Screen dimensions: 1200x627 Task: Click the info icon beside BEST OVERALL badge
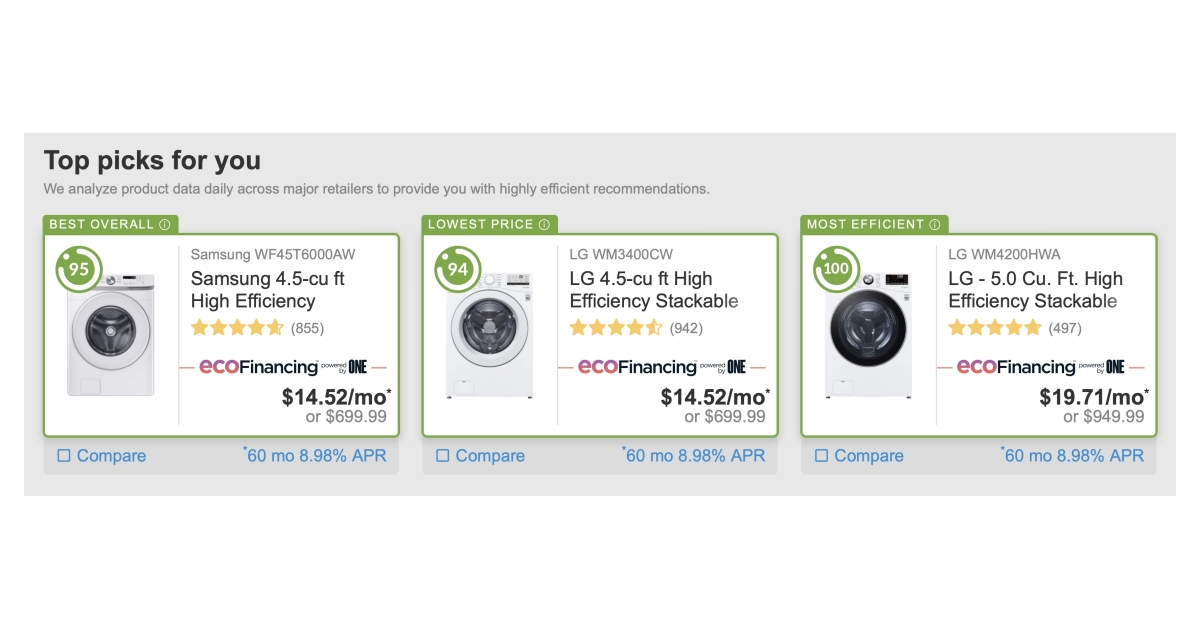166,224
